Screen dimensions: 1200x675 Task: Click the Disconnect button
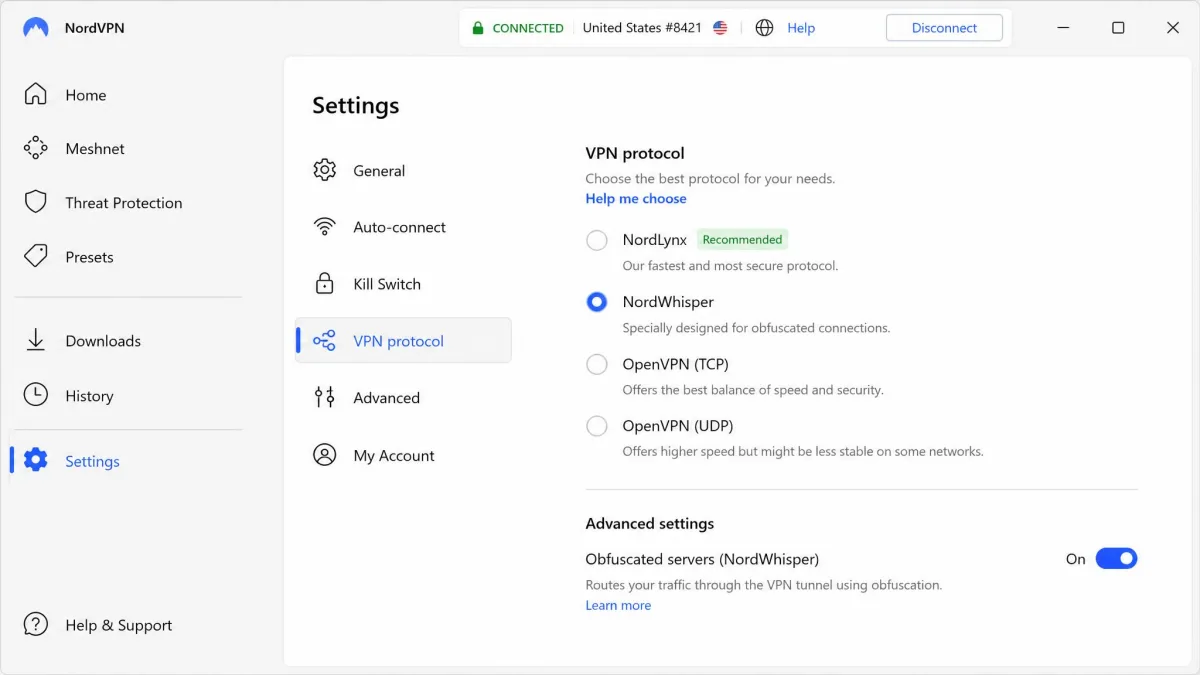944,28
